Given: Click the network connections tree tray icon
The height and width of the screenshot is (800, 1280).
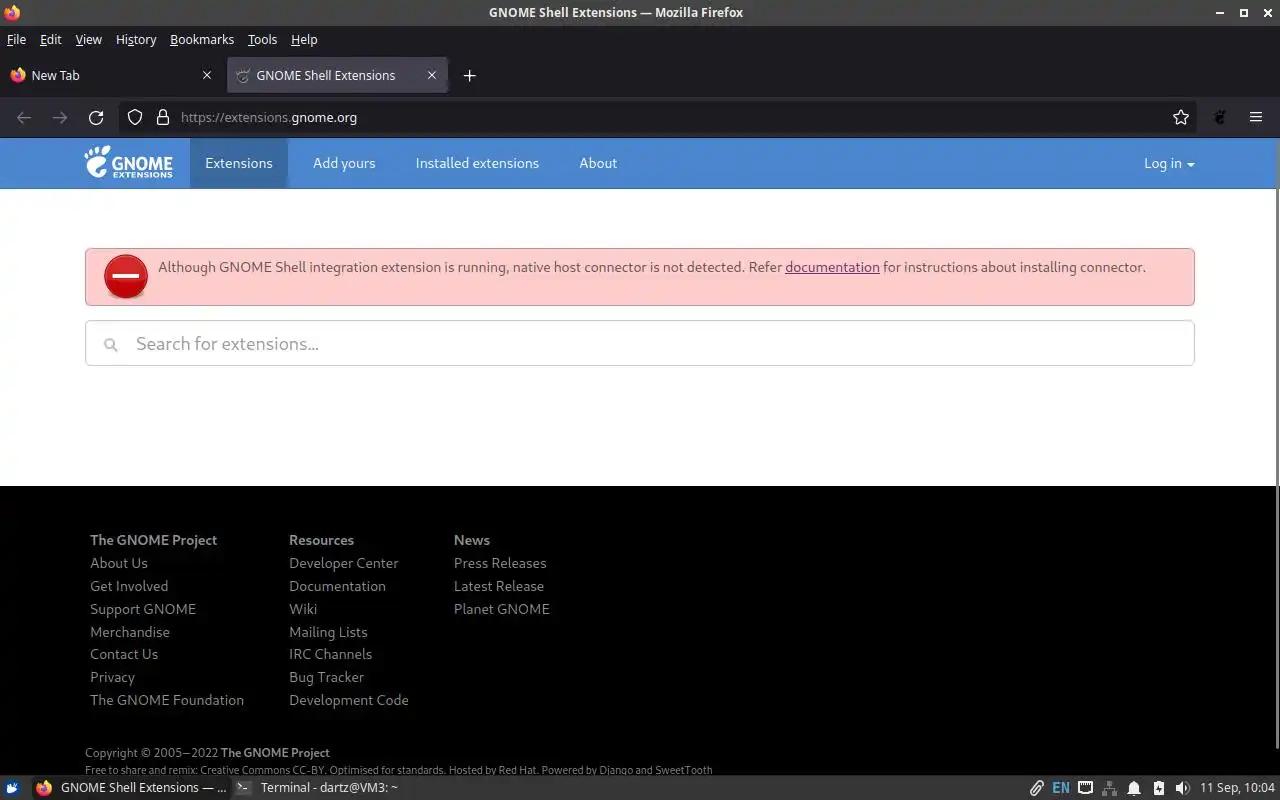Looking at the screenshot, I should click(1110, 788).
